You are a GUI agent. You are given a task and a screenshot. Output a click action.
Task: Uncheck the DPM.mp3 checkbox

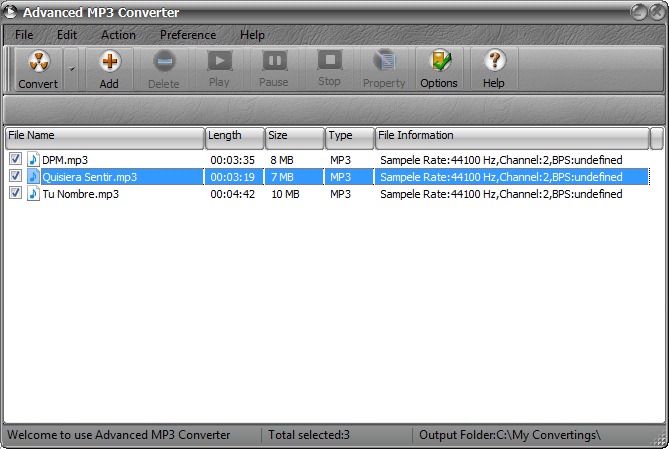15,159
